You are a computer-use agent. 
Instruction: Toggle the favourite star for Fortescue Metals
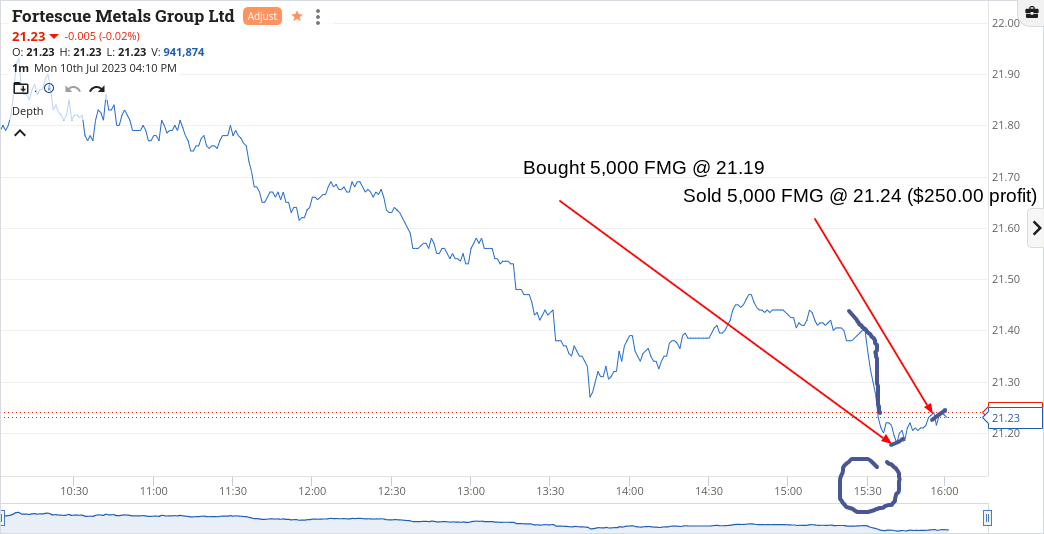click(x=297, y=17)
